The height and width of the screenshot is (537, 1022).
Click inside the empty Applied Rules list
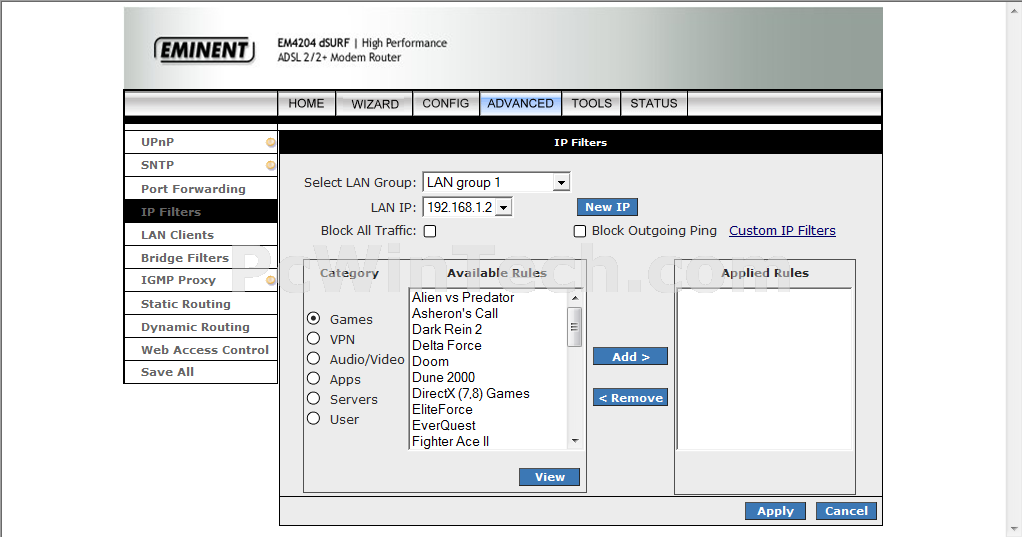pos(765,369)
